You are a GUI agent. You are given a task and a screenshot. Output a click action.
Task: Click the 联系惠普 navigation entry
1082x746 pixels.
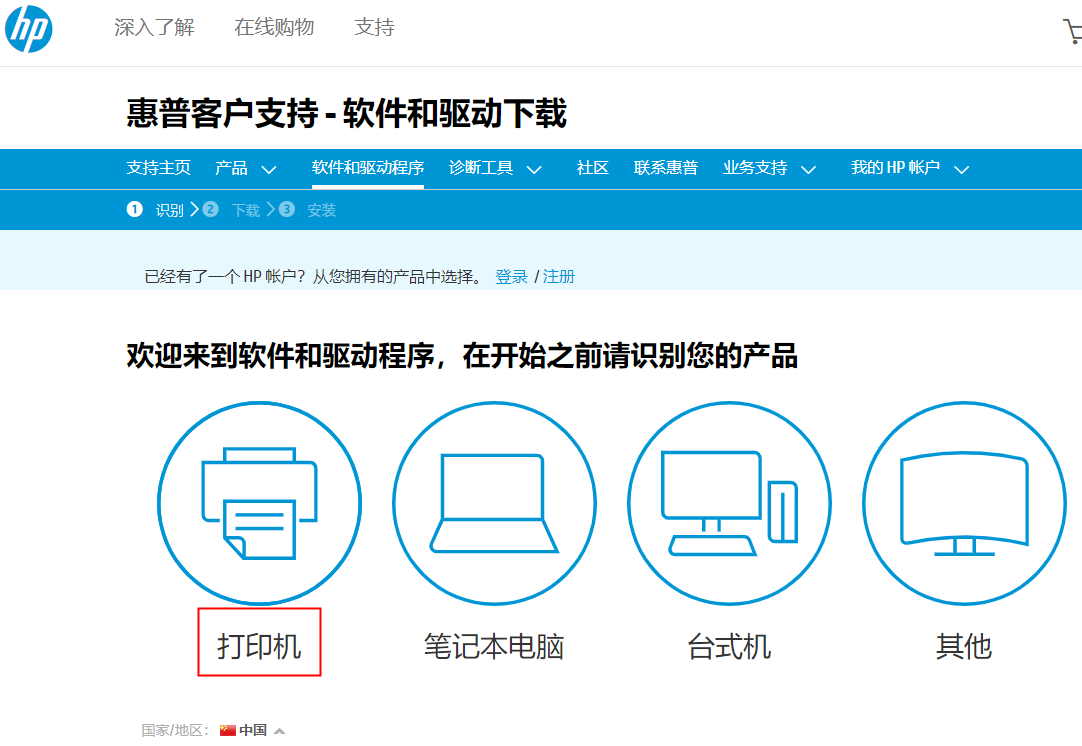point(666,168)
